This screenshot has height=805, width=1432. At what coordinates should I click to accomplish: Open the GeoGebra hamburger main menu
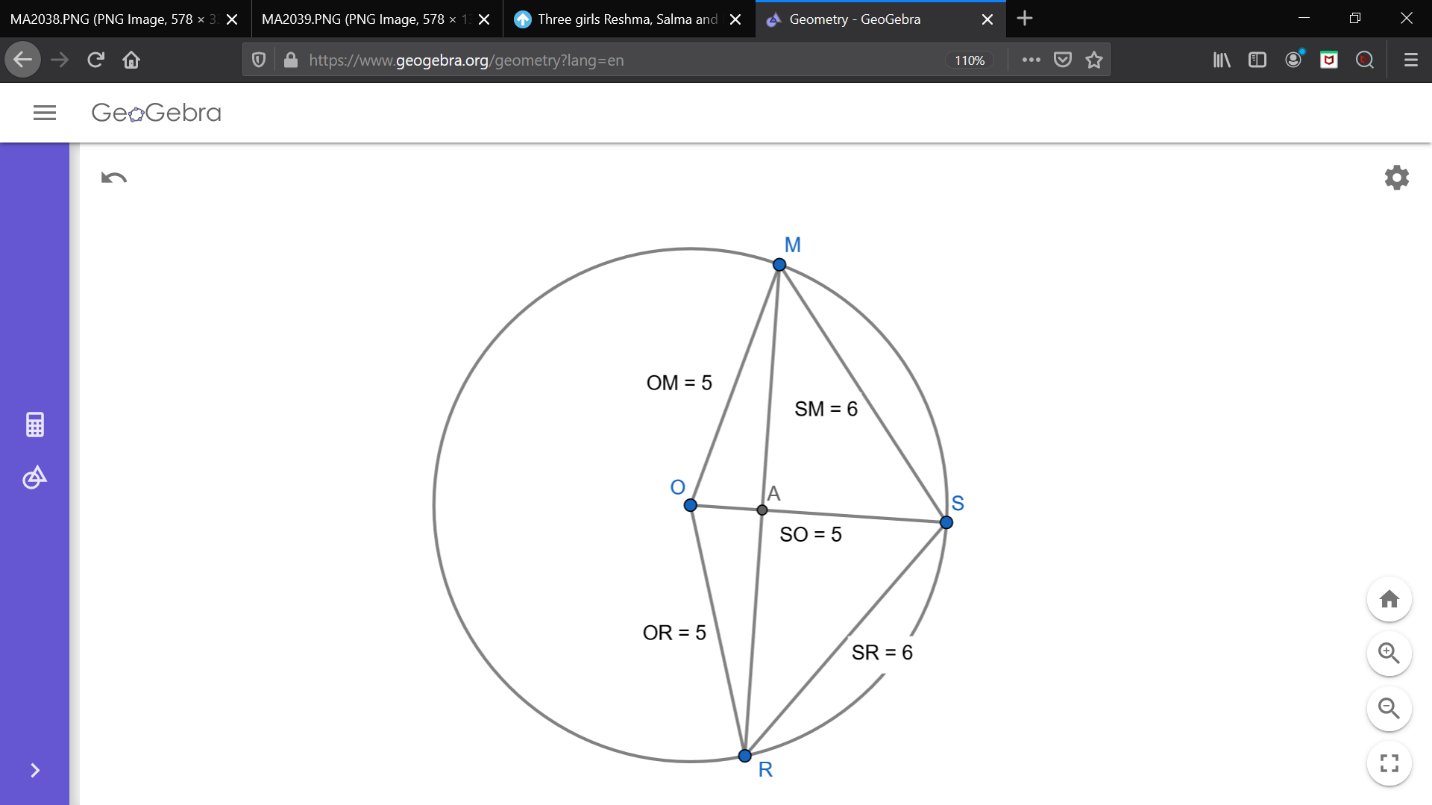tap(44, 113)
